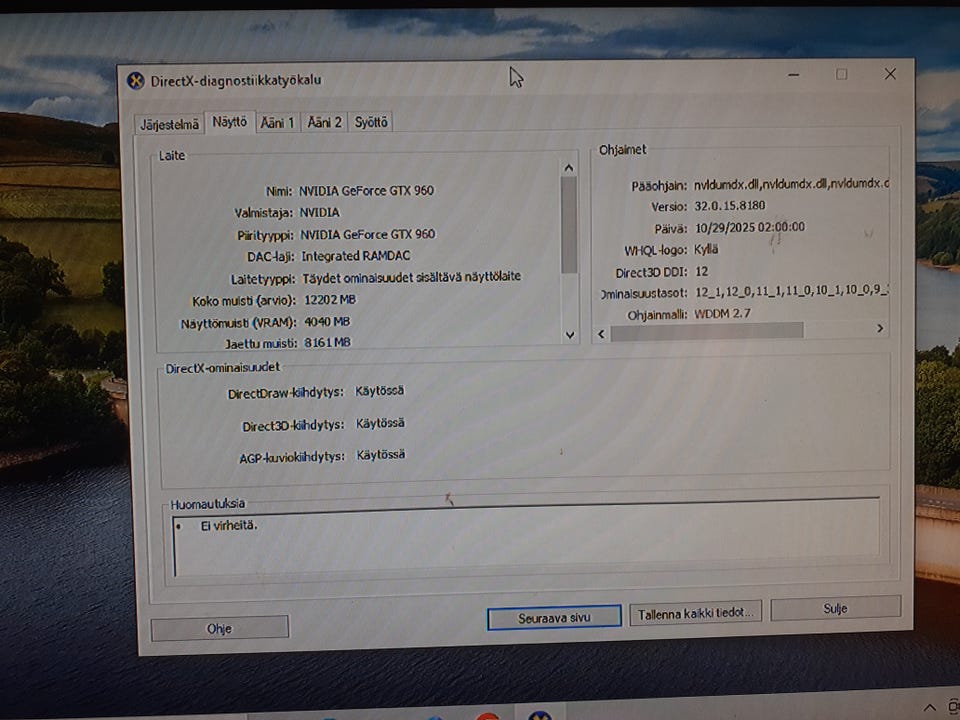Image resolution: width=960 pixels, height=720 pixels.
Task: Switch to the Järjestelmä tab
Action: coord(169,124)
